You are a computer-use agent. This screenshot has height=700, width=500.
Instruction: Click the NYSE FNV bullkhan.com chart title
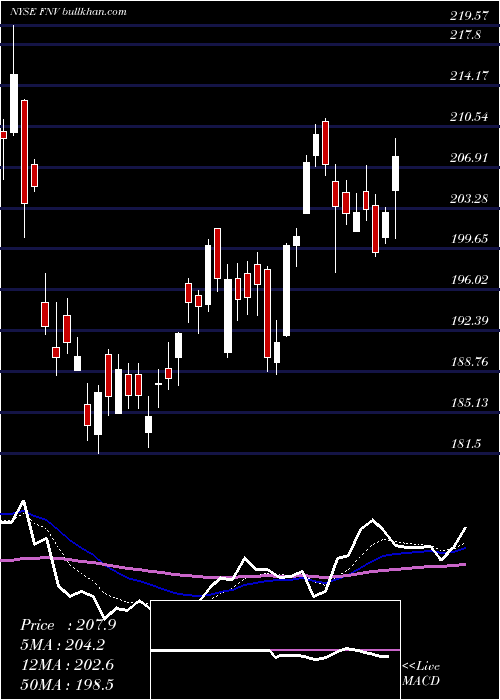tap(68, 12)
